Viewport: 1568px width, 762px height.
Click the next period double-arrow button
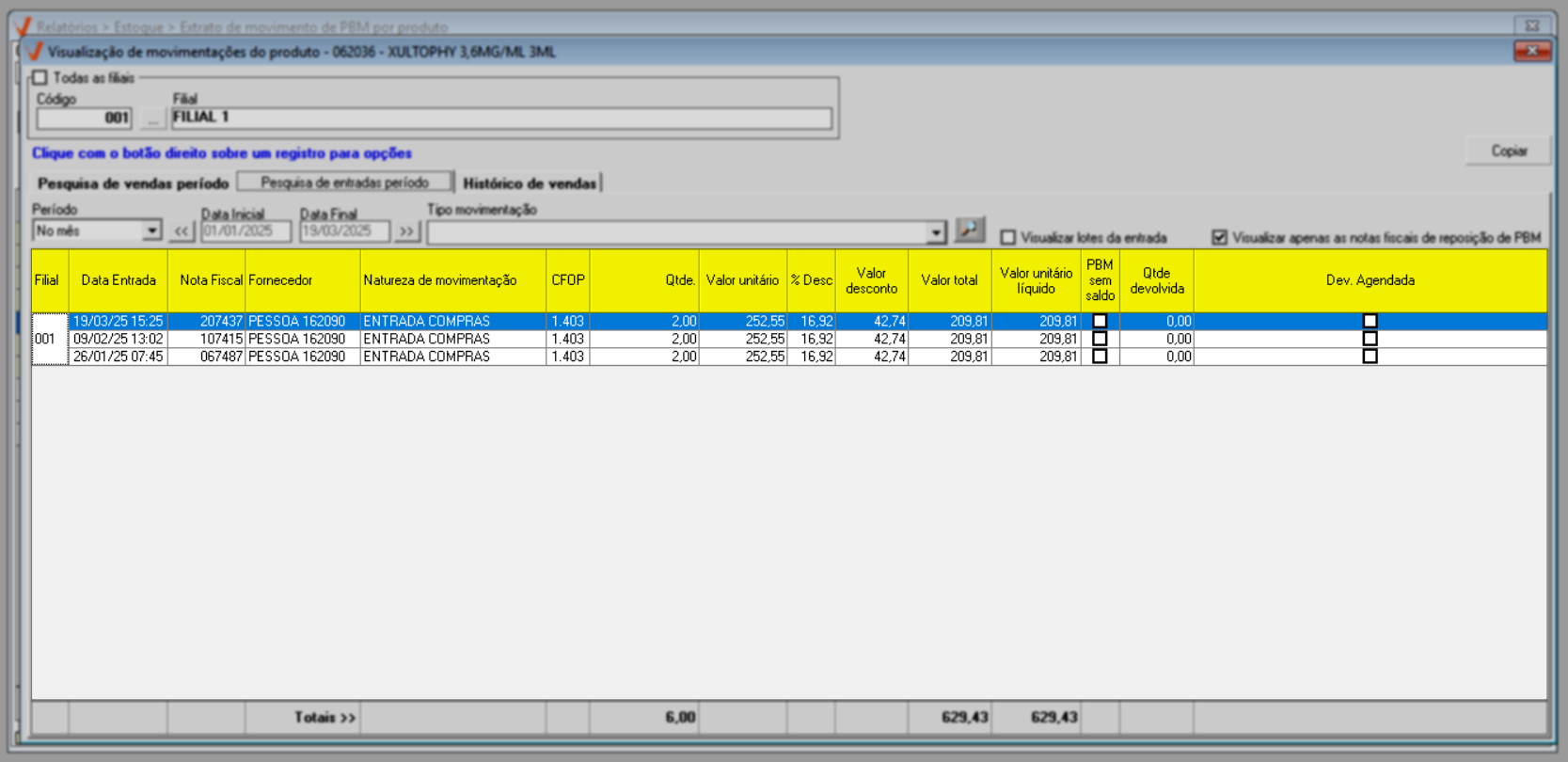(406, 231)
